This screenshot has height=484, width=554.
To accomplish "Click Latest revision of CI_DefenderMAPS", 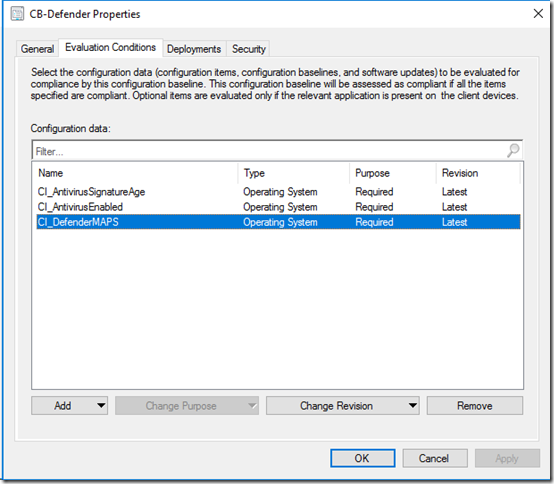I will (454, 222).
